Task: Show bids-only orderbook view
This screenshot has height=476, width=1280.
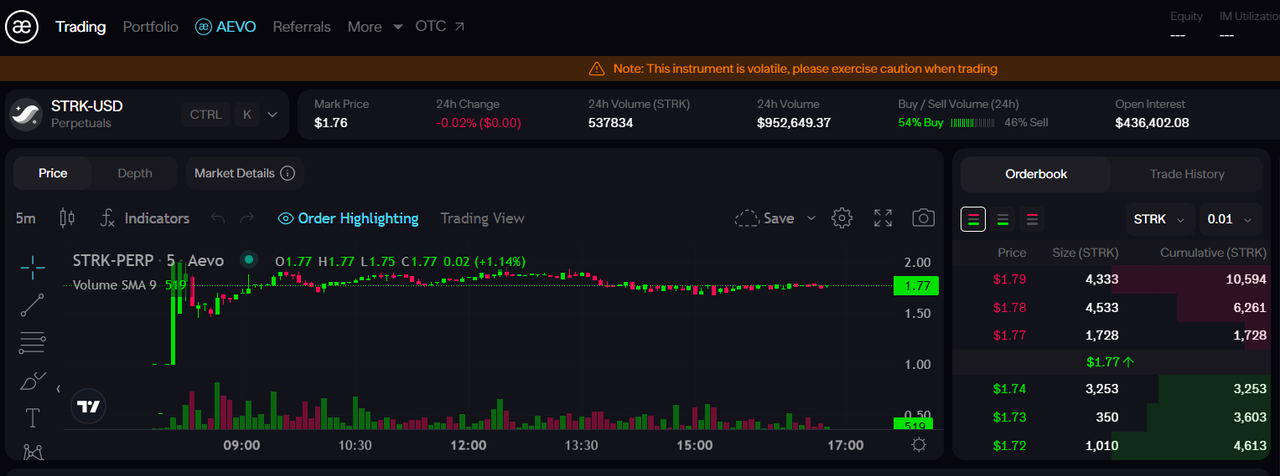Action: pos(1003,219)
